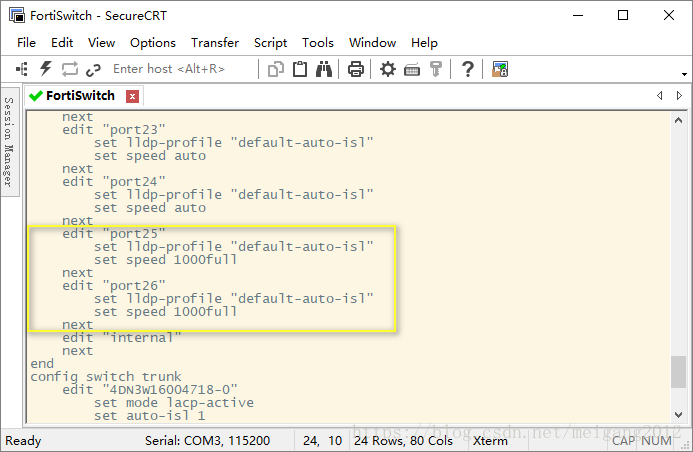Click the edit "port23" line

pyautogui.click(x=114, y=130)
